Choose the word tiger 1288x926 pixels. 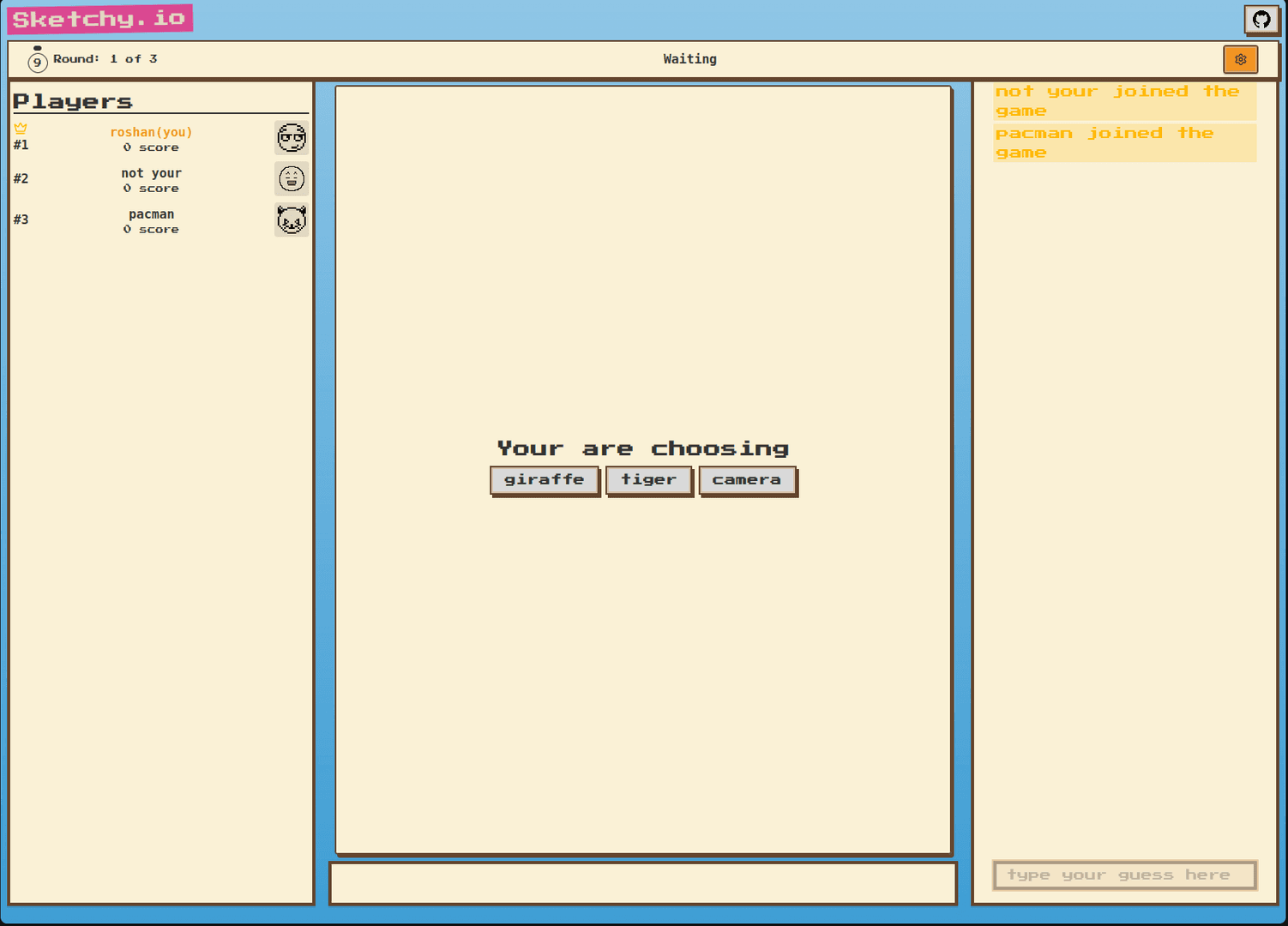pyautogui.click(x=649, y=480)
